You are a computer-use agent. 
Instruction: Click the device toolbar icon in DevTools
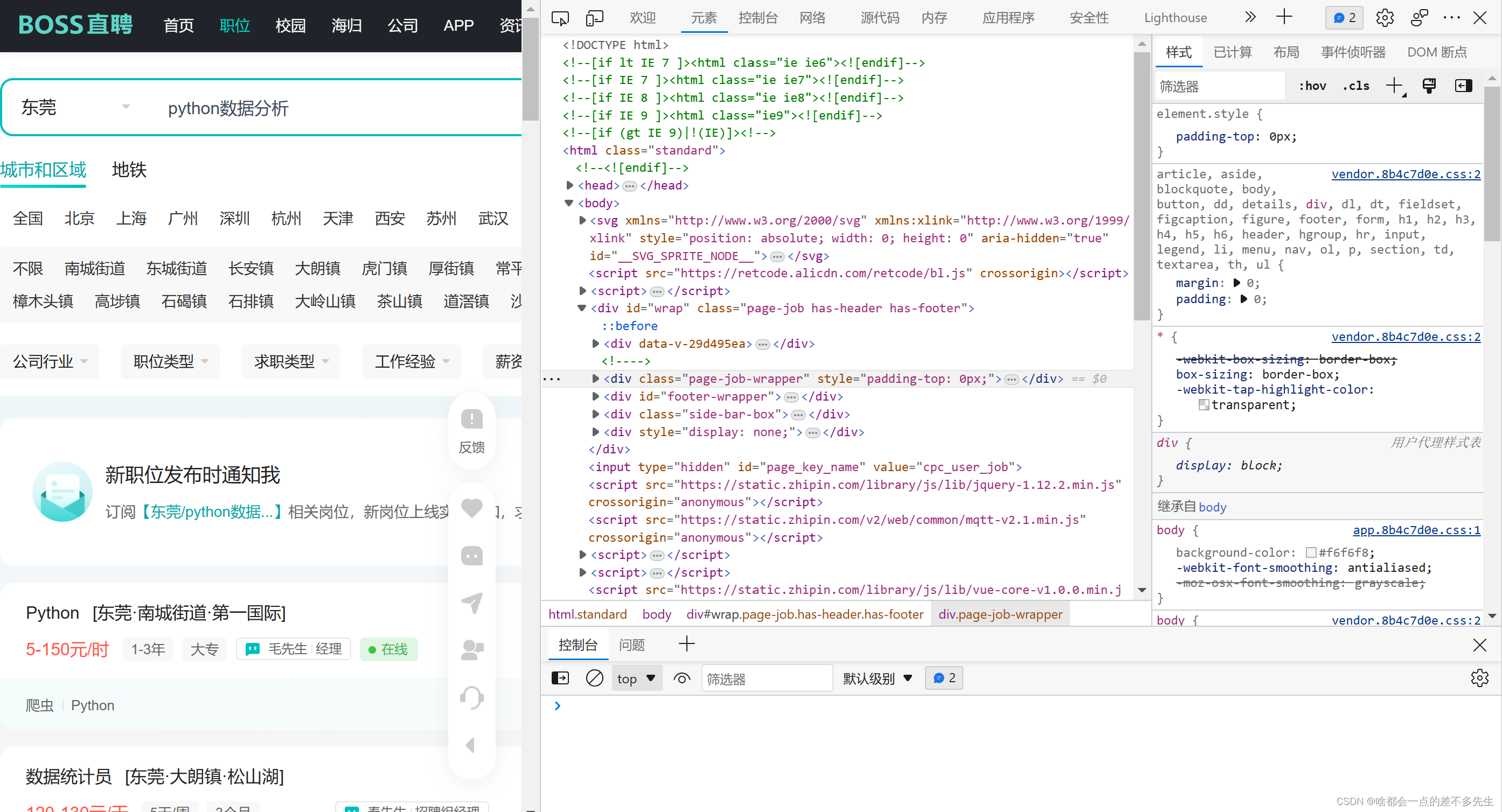pyautogui.click(x=594, y=17)
